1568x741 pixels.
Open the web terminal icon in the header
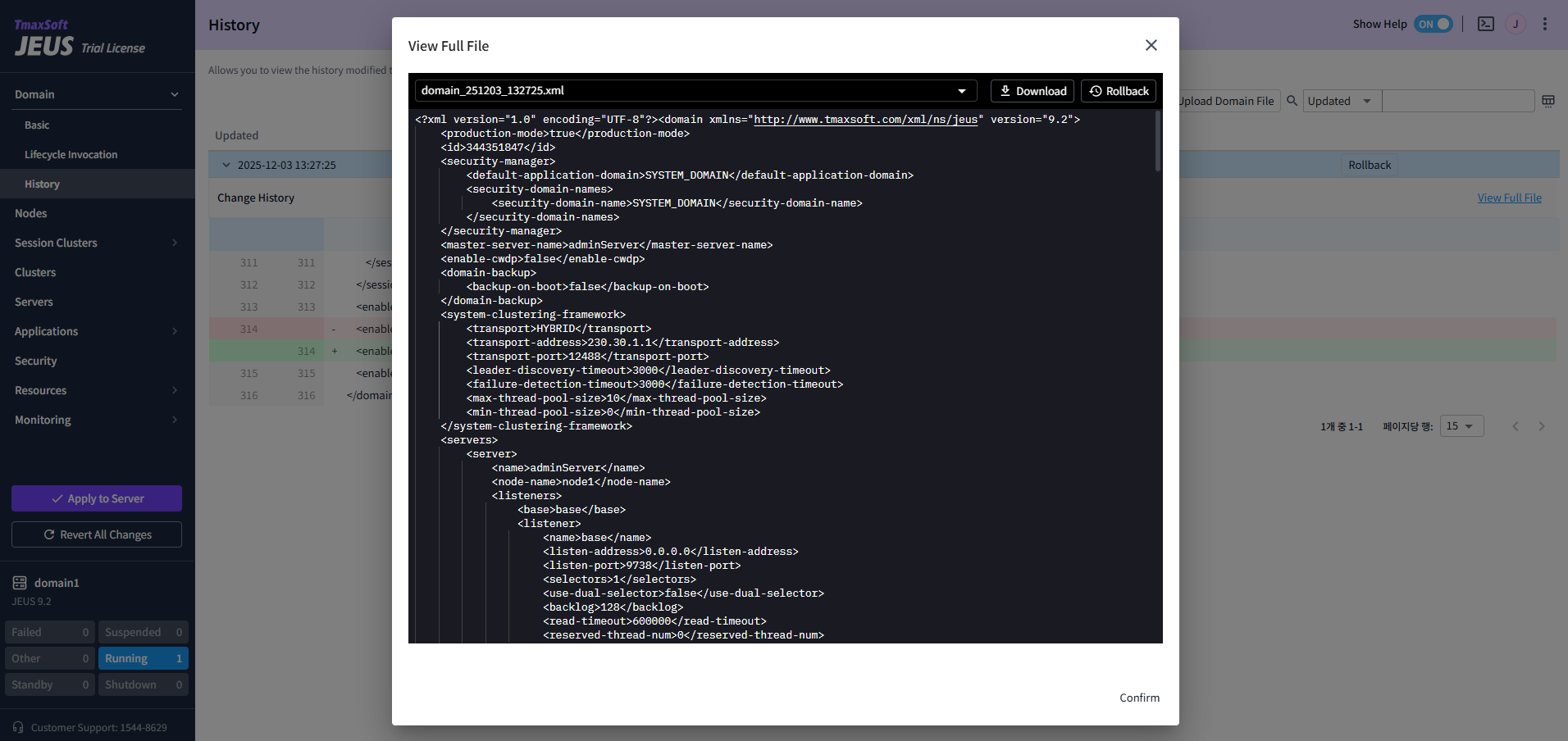click(x=1485, y=24)
